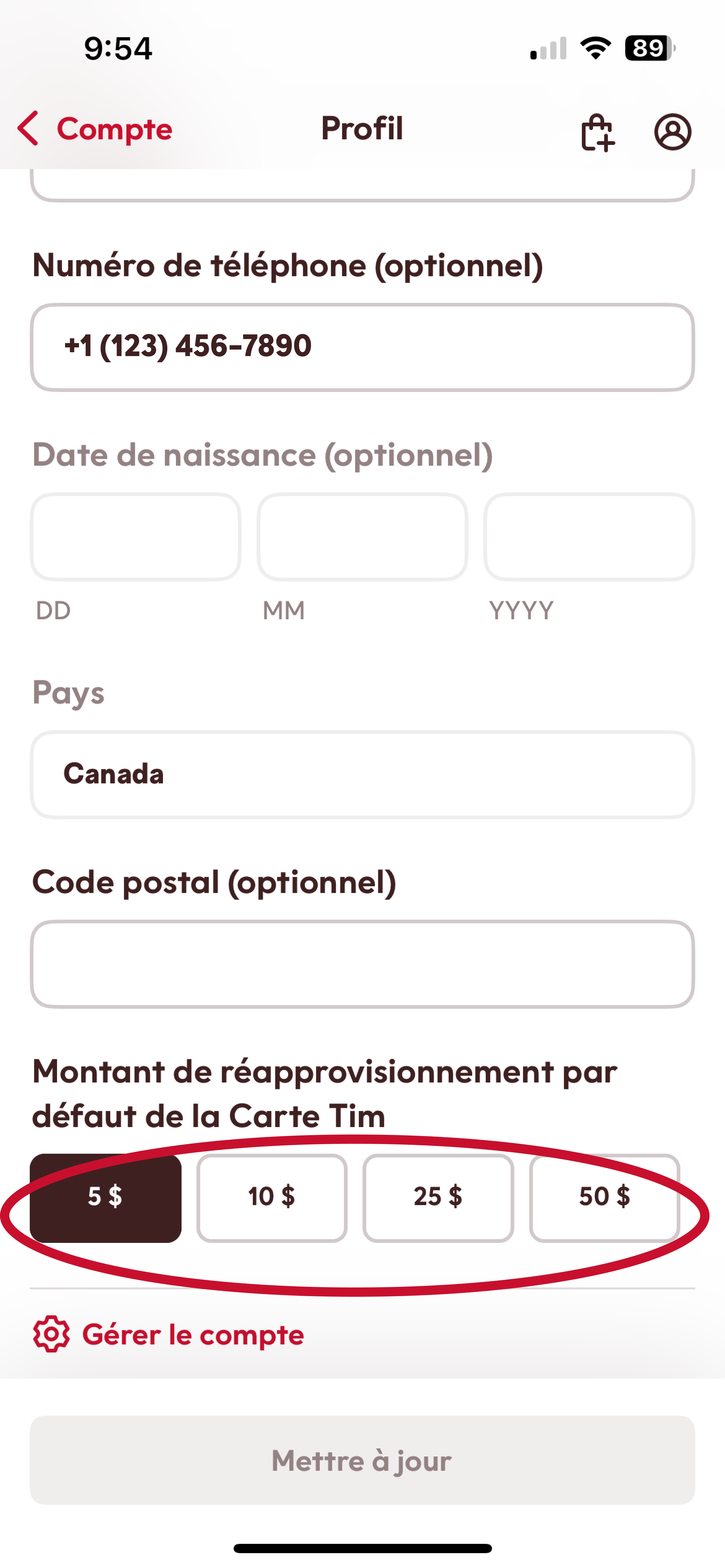Pick the 50 $ reload amount
Viewport: 725px width, 1568px height.
click(604, 1197)
